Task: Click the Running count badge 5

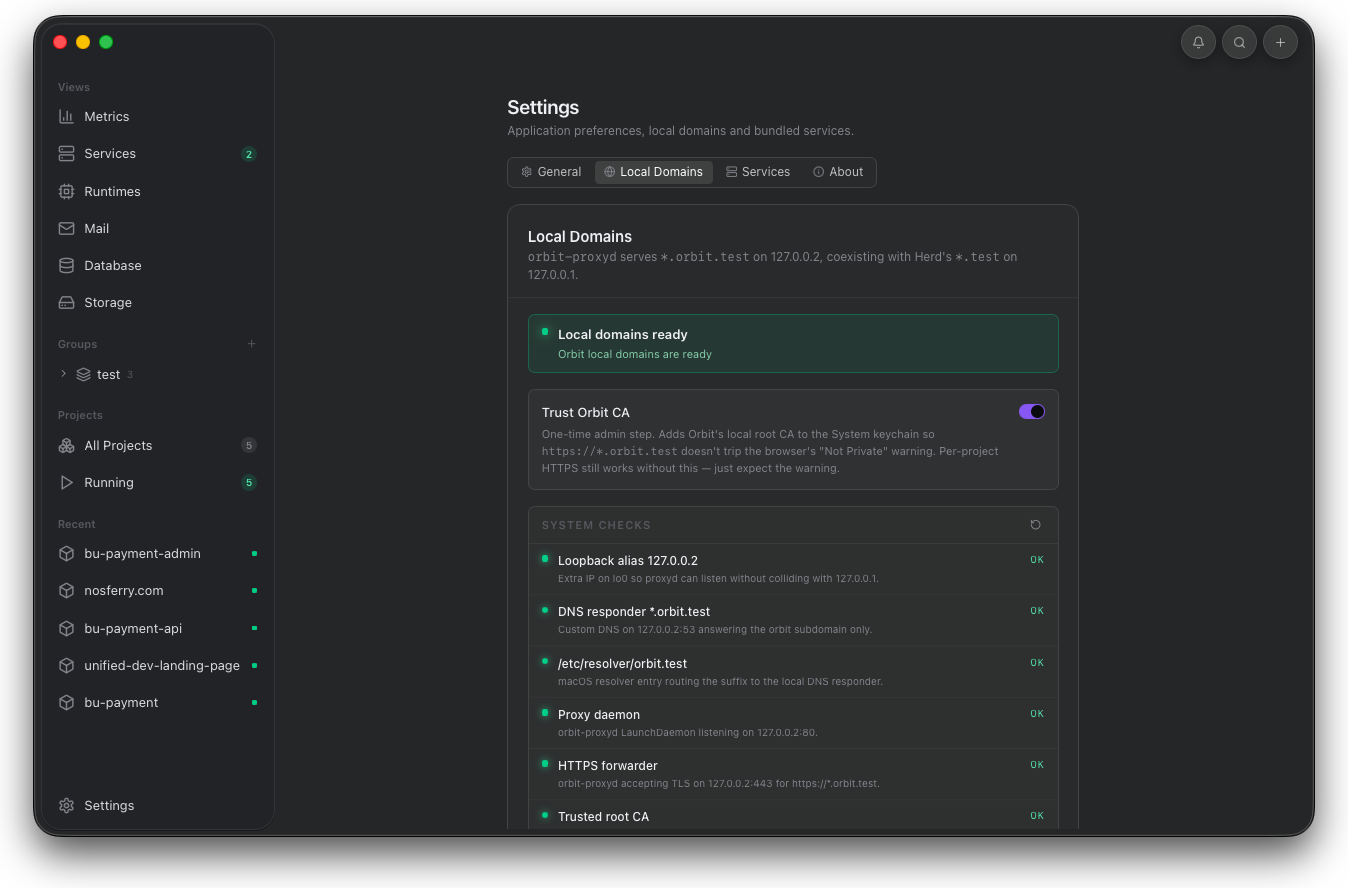Action: [x=249, y=482]
